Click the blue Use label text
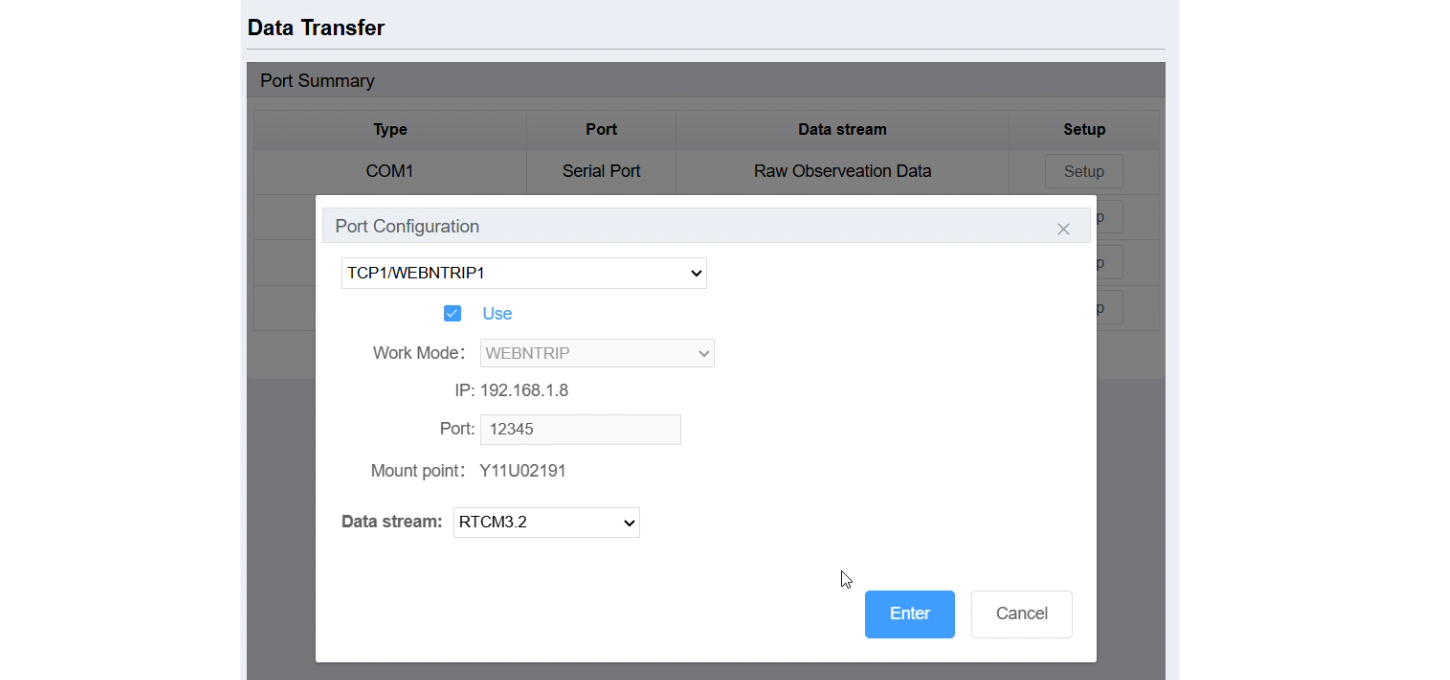Image resolution: width=1450 pixels, height=680 pixels. 497,313
